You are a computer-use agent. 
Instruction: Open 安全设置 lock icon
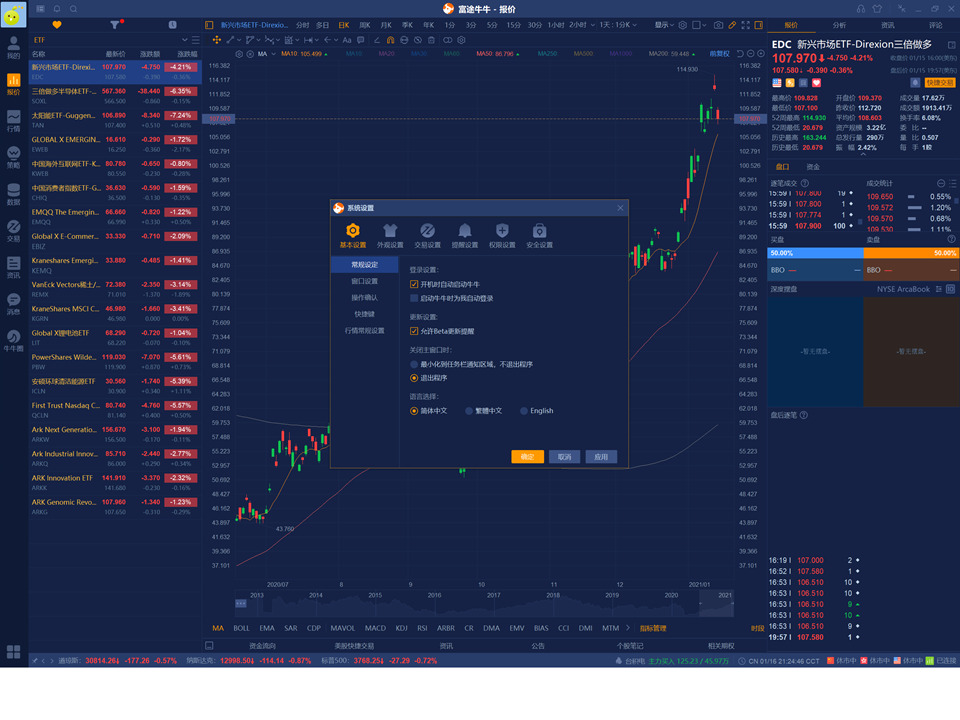539,235
